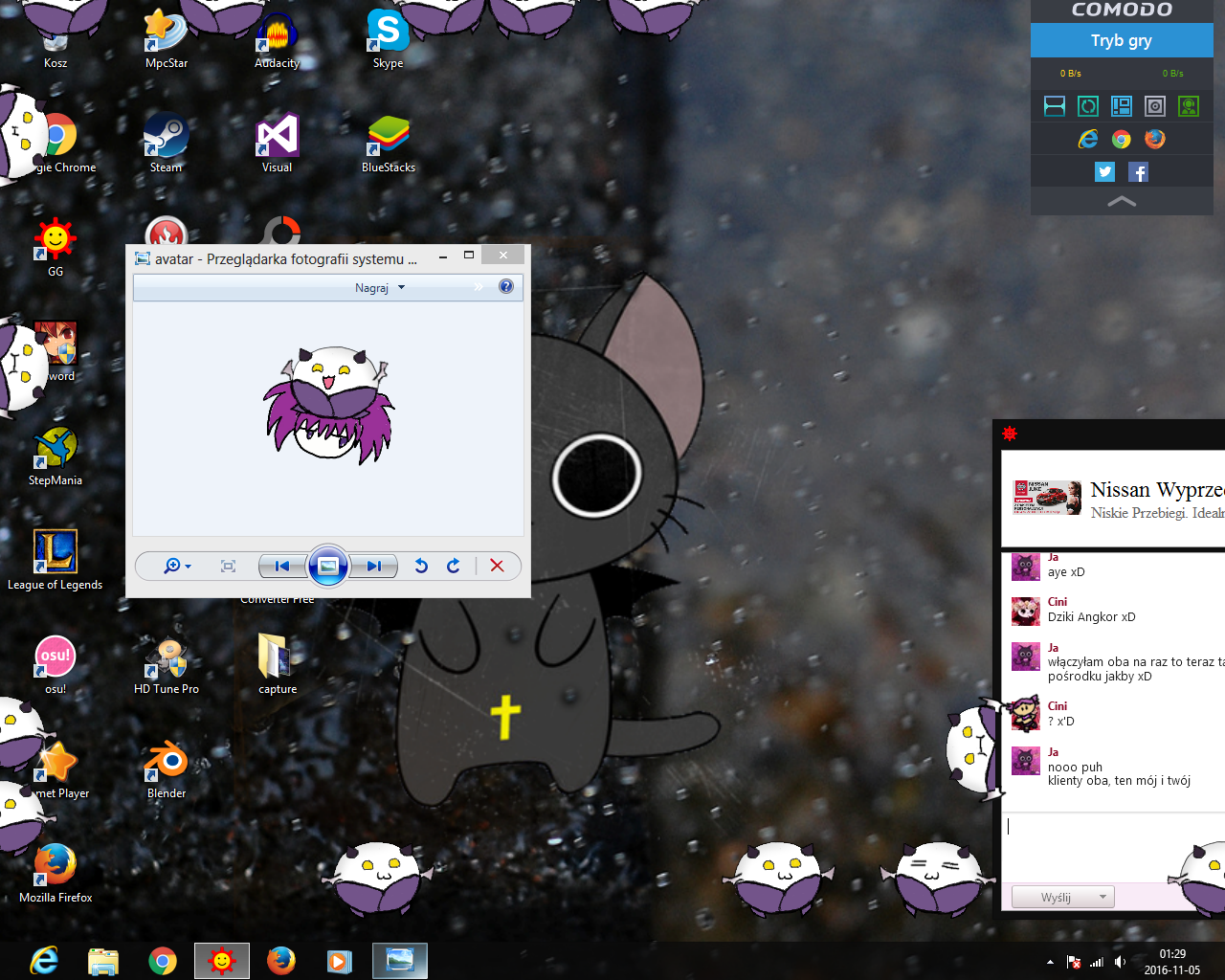Click Cini's avatar beside 'Dziki Angkor xD'
Screen dimensions: 1225x980
click(x=1026, y=612)
